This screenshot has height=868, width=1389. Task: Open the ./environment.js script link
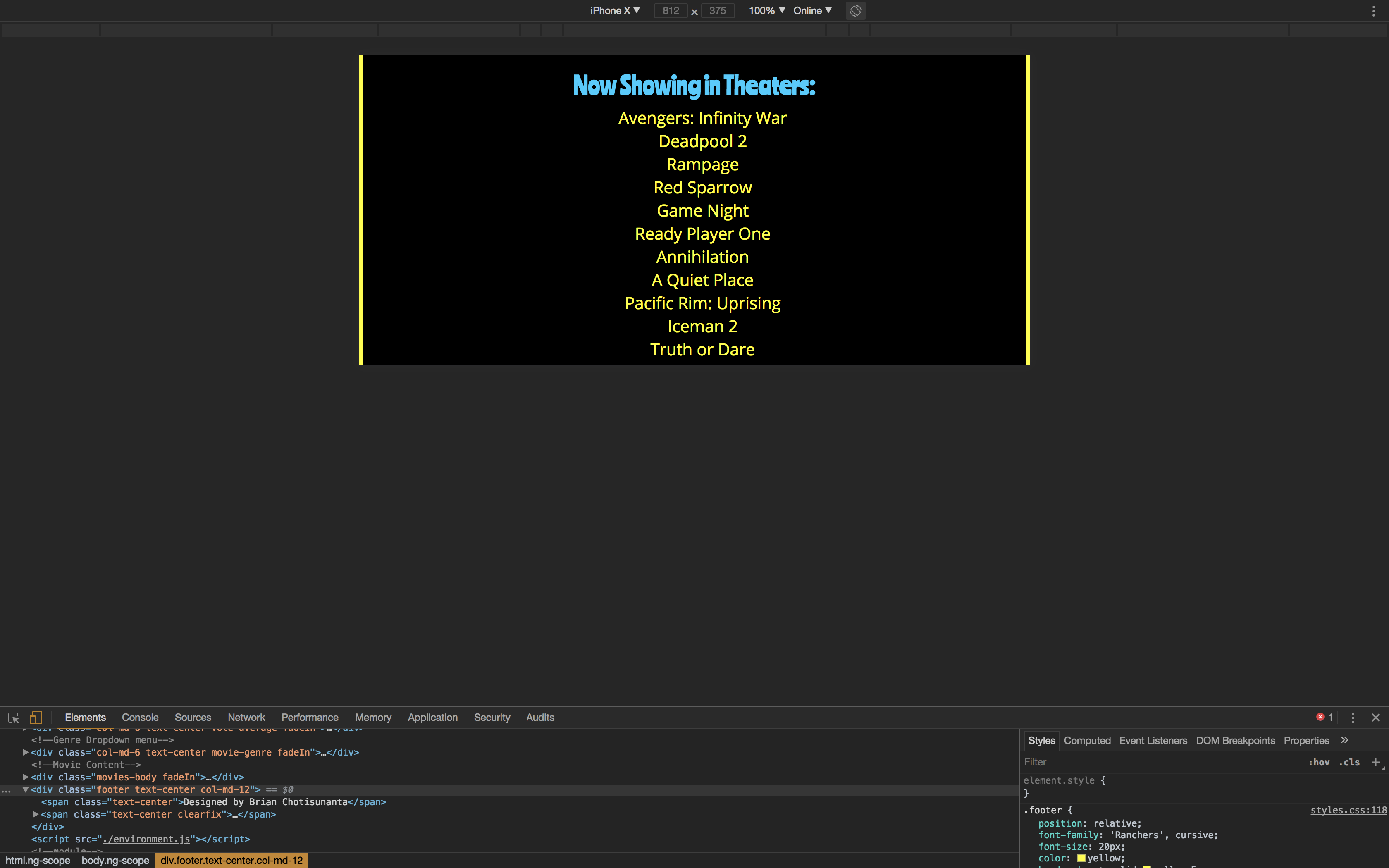(x=146, y=839)
